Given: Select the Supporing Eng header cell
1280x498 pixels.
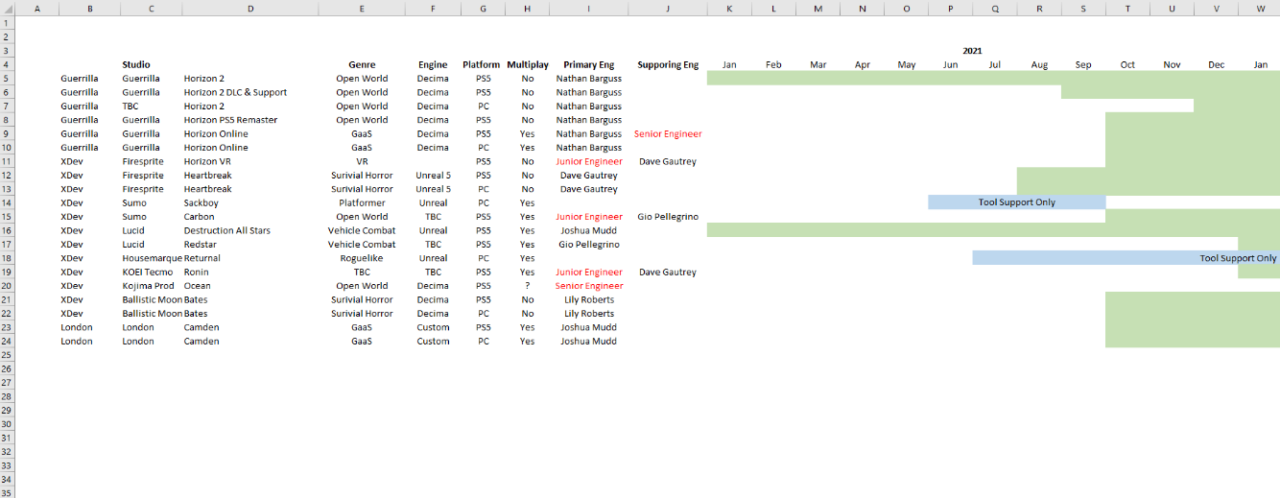Looking at the screenshot, I should (667, 65).
